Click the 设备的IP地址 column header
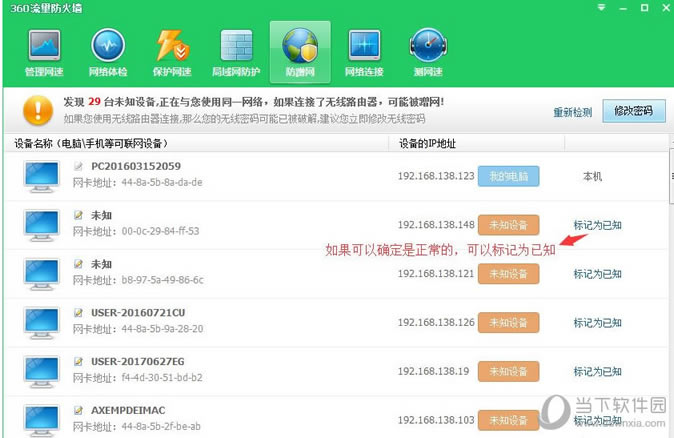 pyautogui.click(x=477, y=143)
